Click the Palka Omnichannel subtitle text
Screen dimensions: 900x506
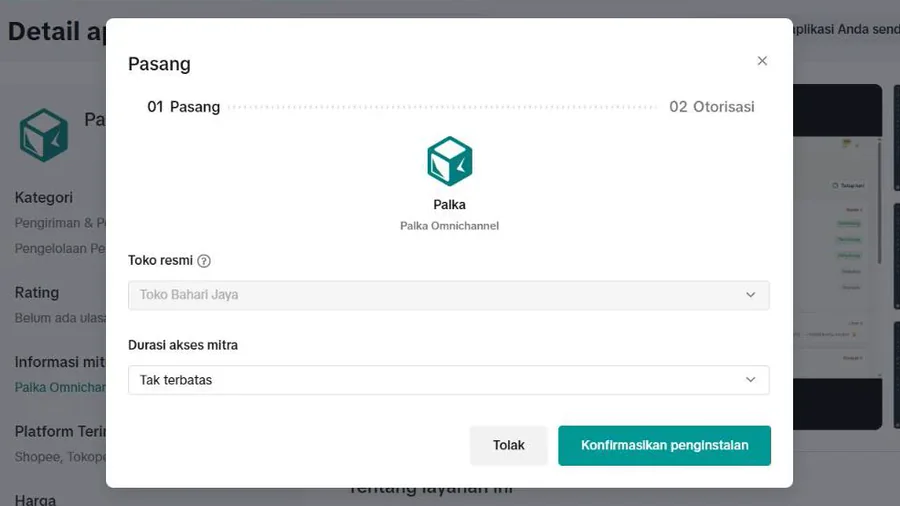[x=449, y=226]
